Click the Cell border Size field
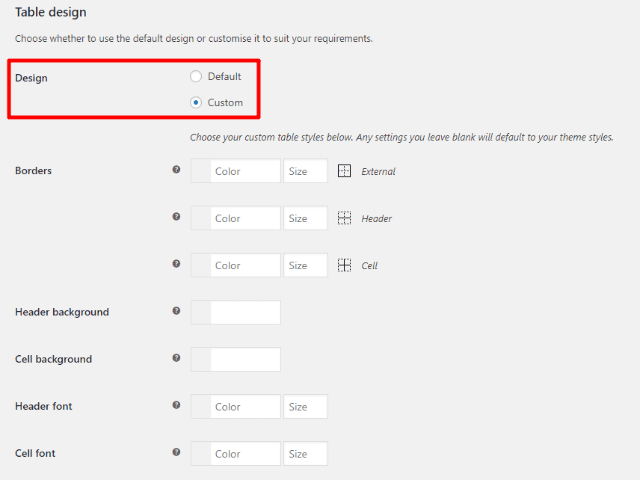Screen dimensions: 640x480 point(305,265)
